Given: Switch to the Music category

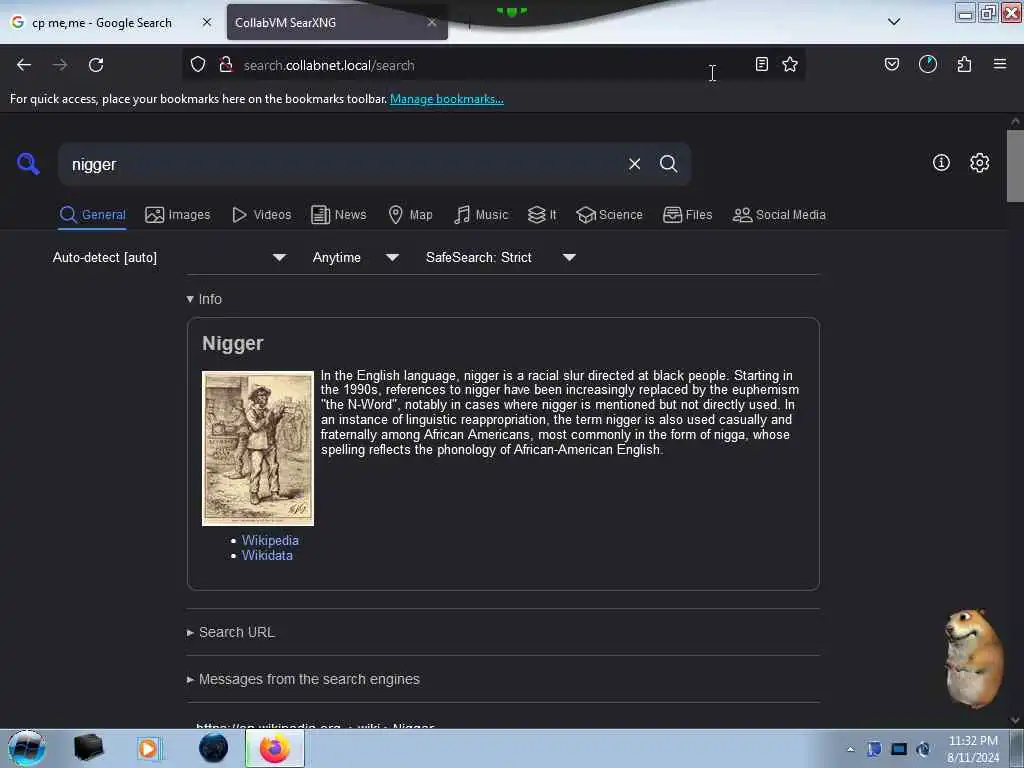Looking at the screenshot, I should (481, 215).
